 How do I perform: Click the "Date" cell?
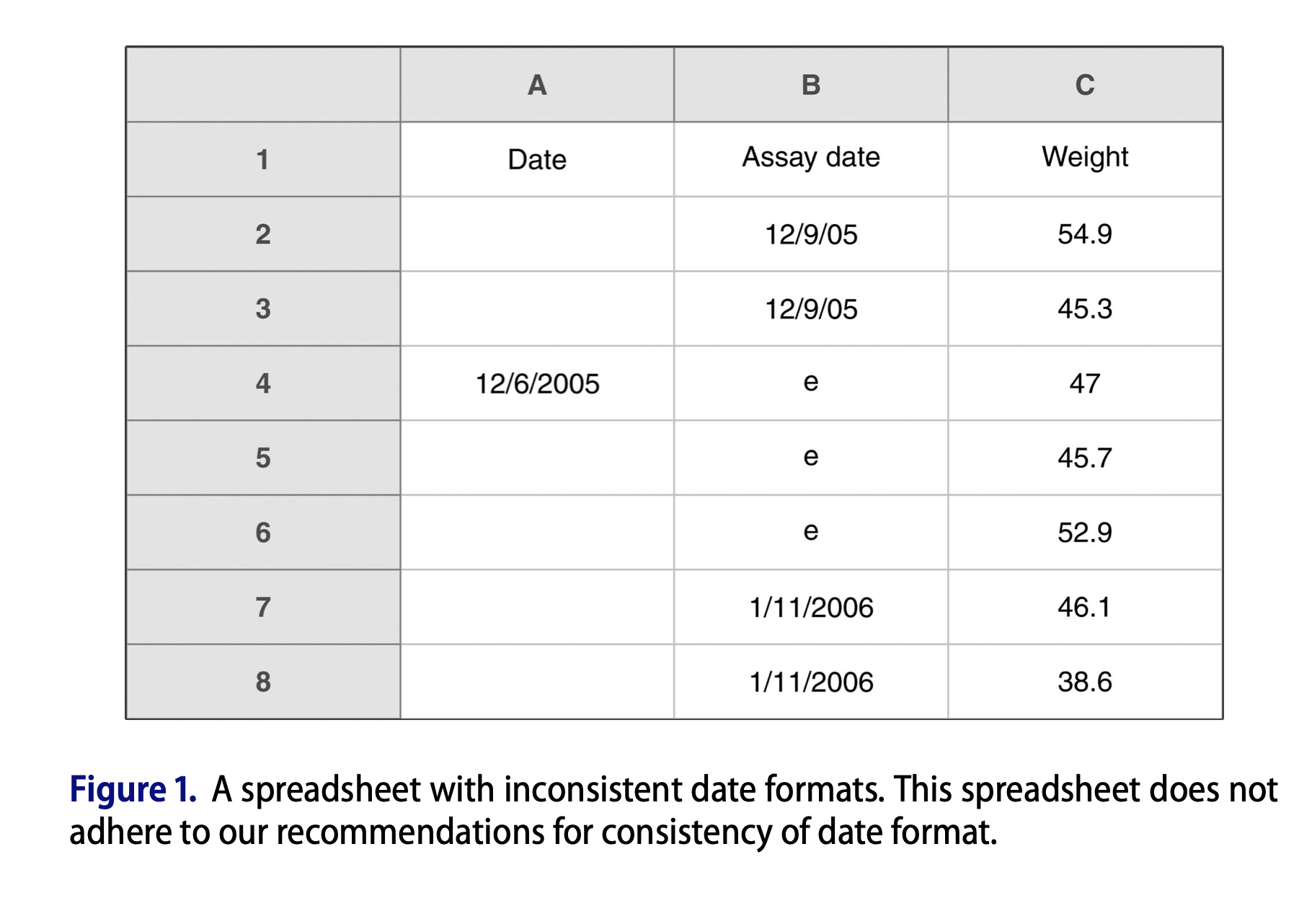(x=537, y=159)
